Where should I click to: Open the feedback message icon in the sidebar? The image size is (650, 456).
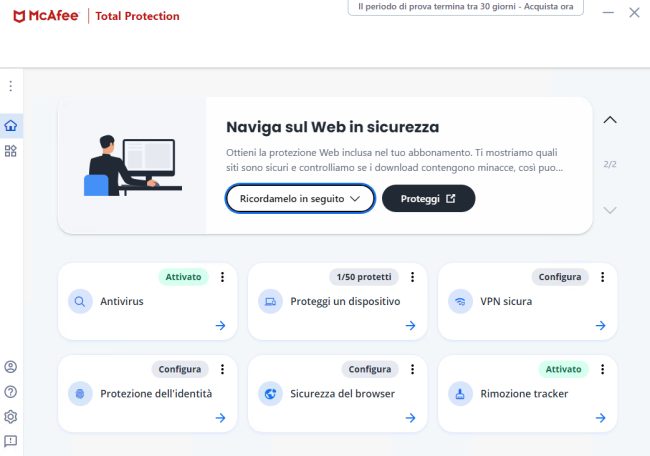point(11,441)
